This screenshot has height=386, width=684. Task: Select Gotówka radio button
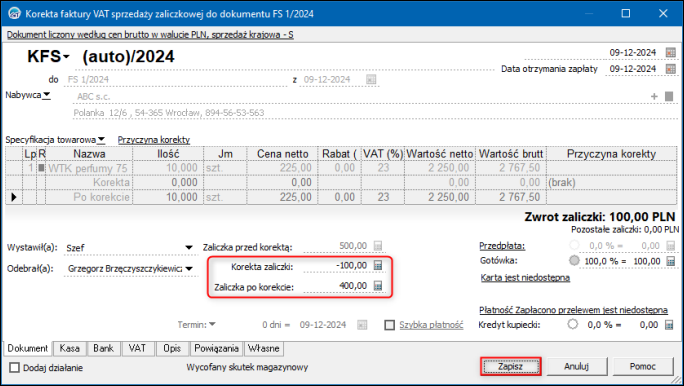click(x=574, y=261)
